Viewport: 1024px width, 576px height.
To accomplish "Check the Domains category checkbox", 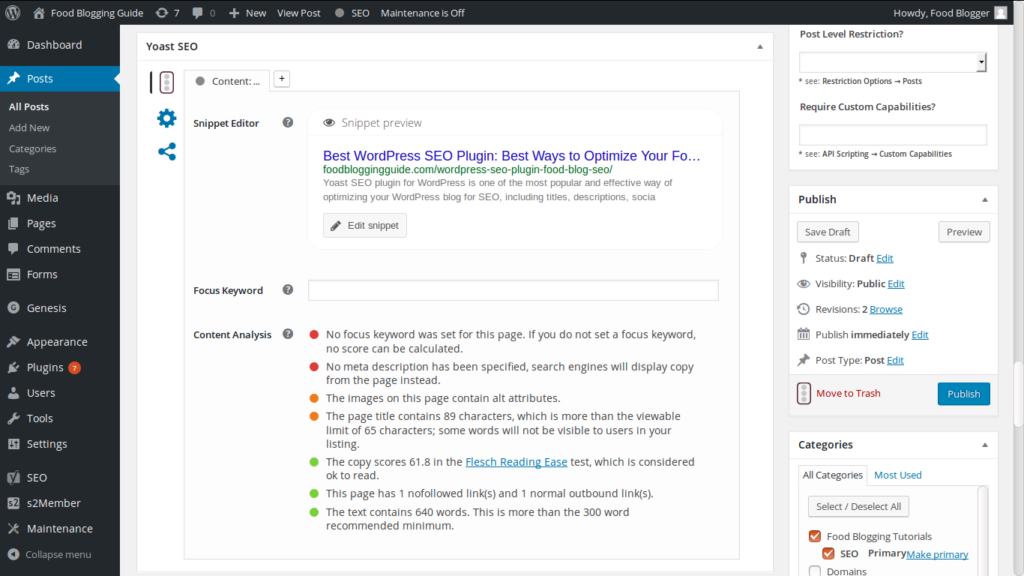I will [815, 571].
